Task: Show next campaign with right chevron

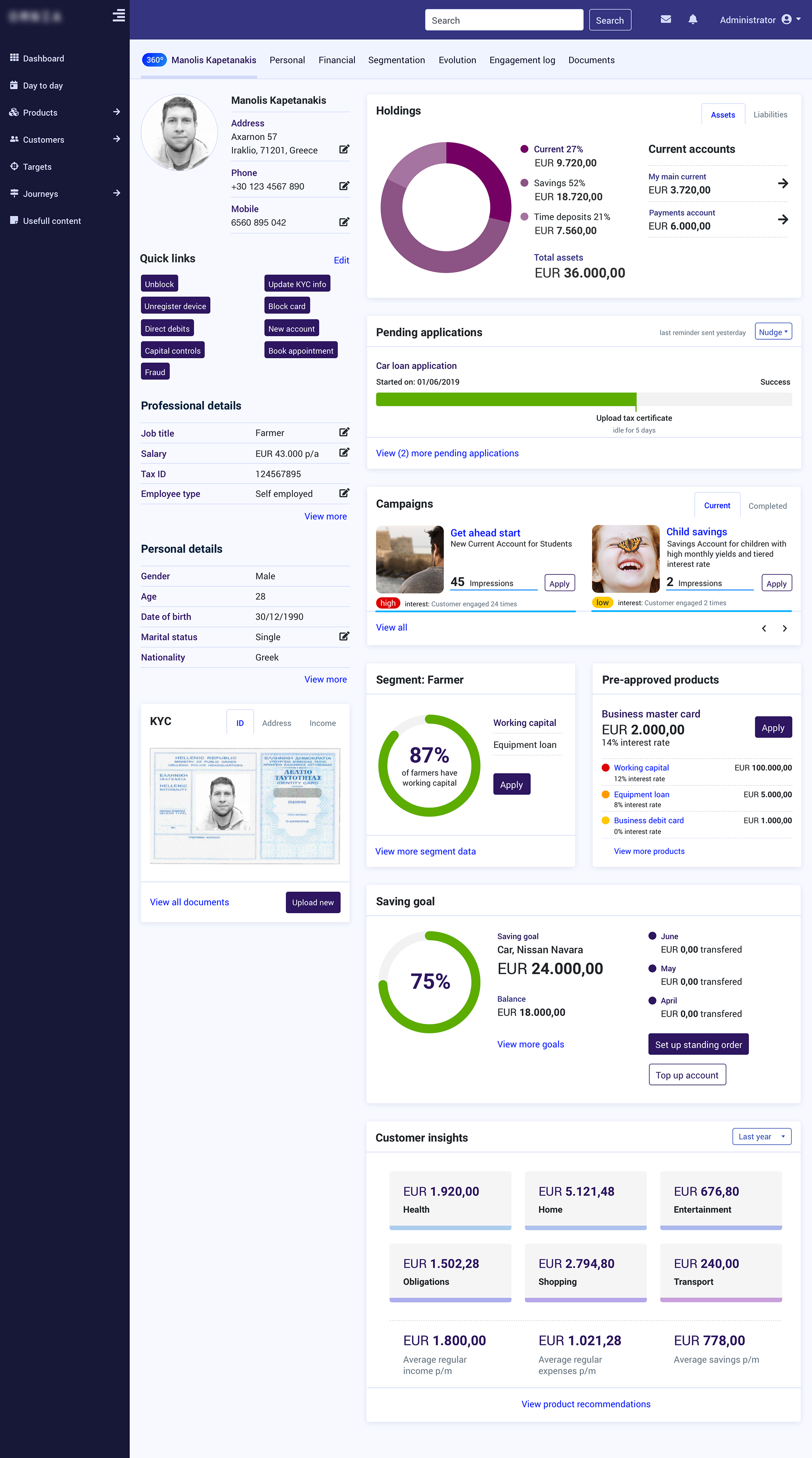Action: coord(784,628)
